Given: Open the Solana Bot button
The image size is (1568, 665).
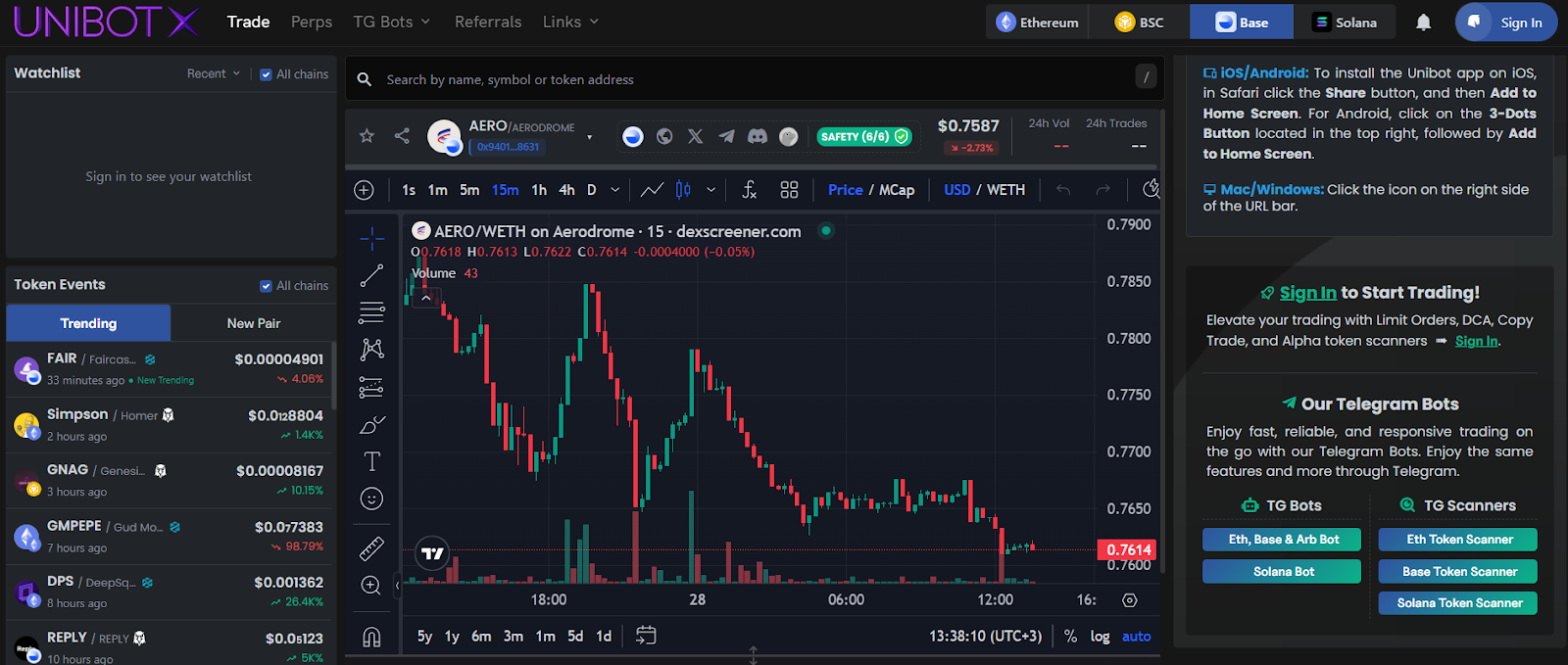Looking at the screenshot, I should [x=1282, y=572].
